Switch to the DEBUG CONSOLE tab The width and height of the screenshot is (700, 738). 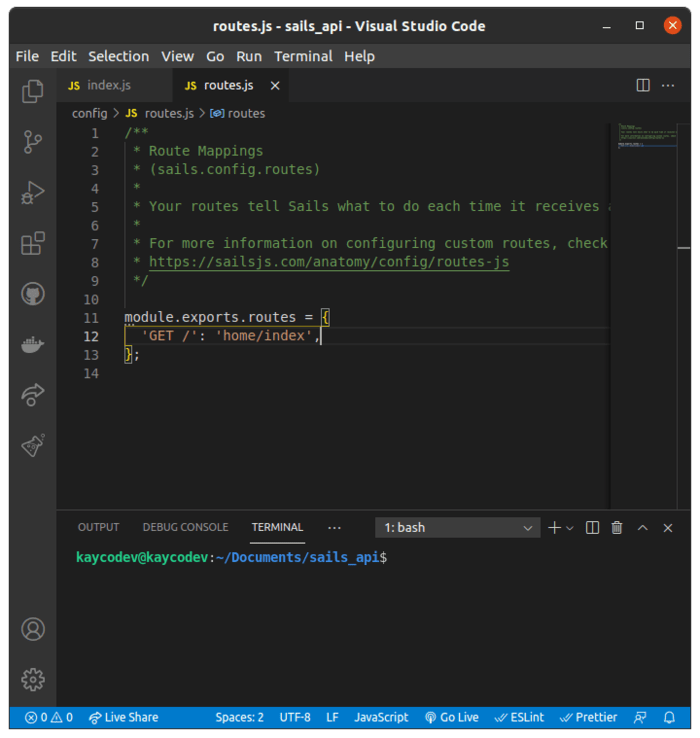click(185, 527)
